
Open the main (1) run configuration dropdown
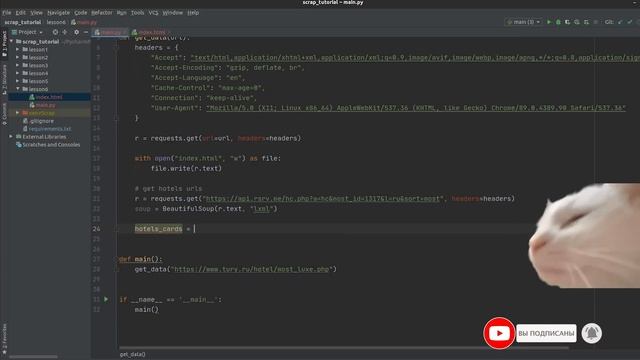(523, 22)
